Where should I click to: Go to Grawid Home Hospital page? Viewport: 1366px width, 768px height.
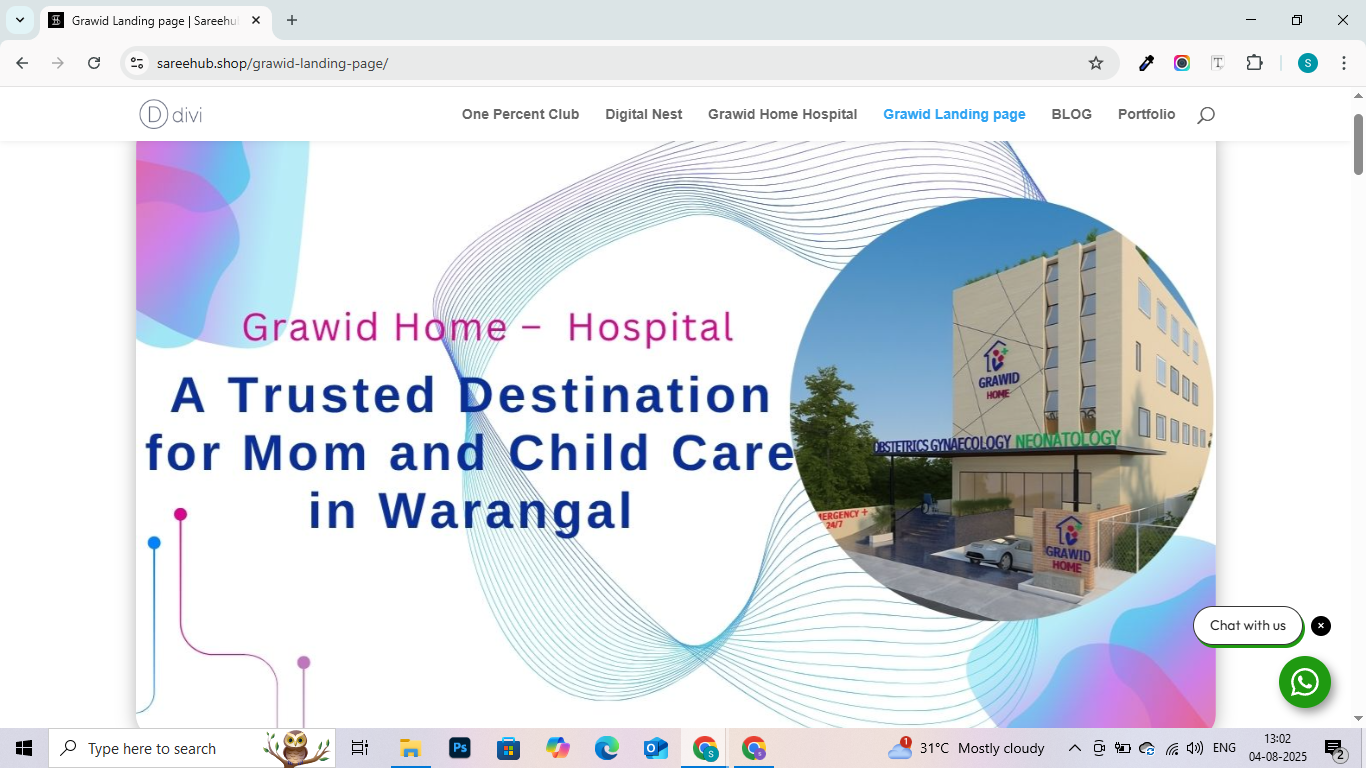point(782,114)
